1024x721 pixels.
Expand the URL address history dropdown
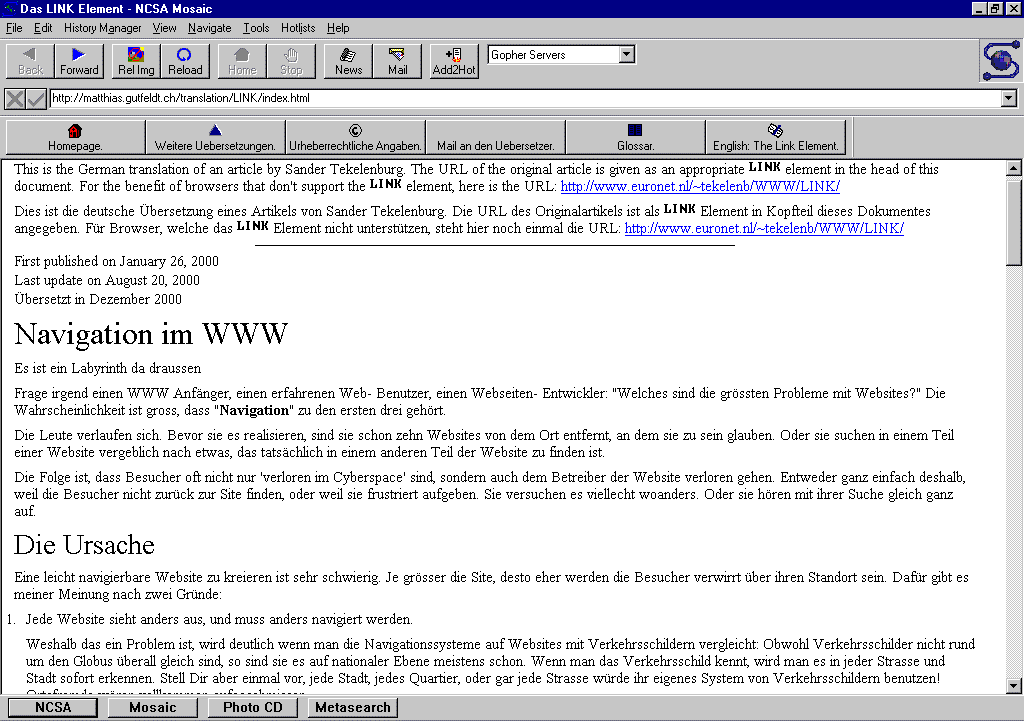[1008, 99]
